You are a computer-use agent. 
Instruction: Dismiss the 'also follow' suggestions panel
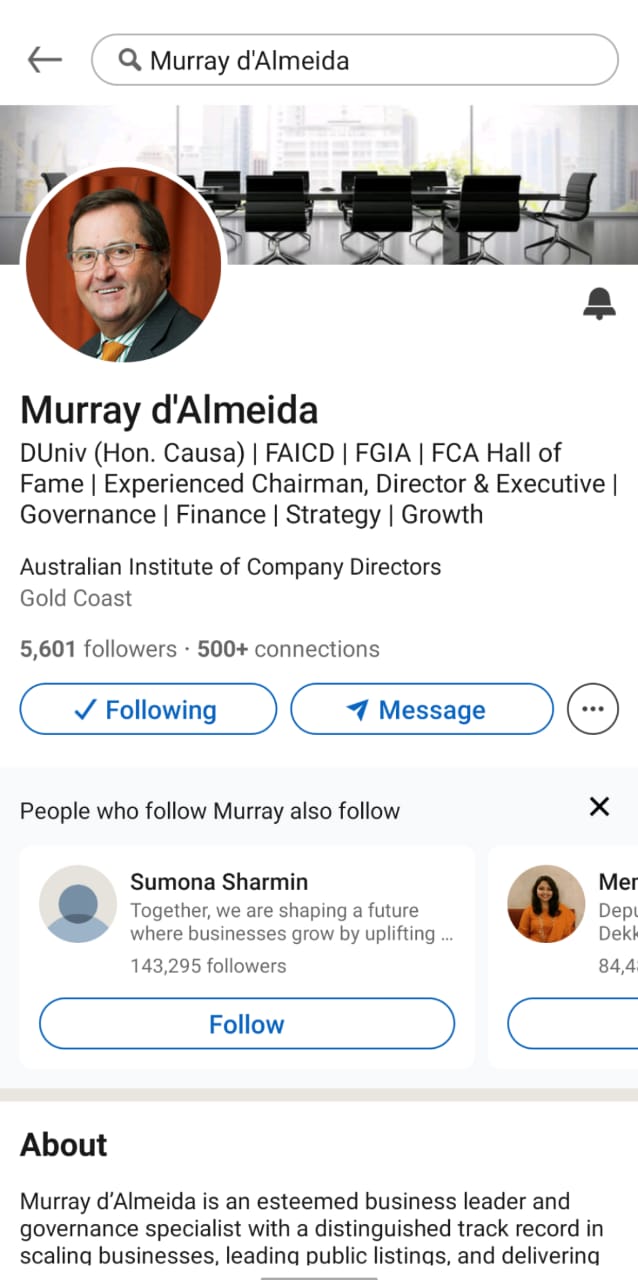click(x=599, y=807)
